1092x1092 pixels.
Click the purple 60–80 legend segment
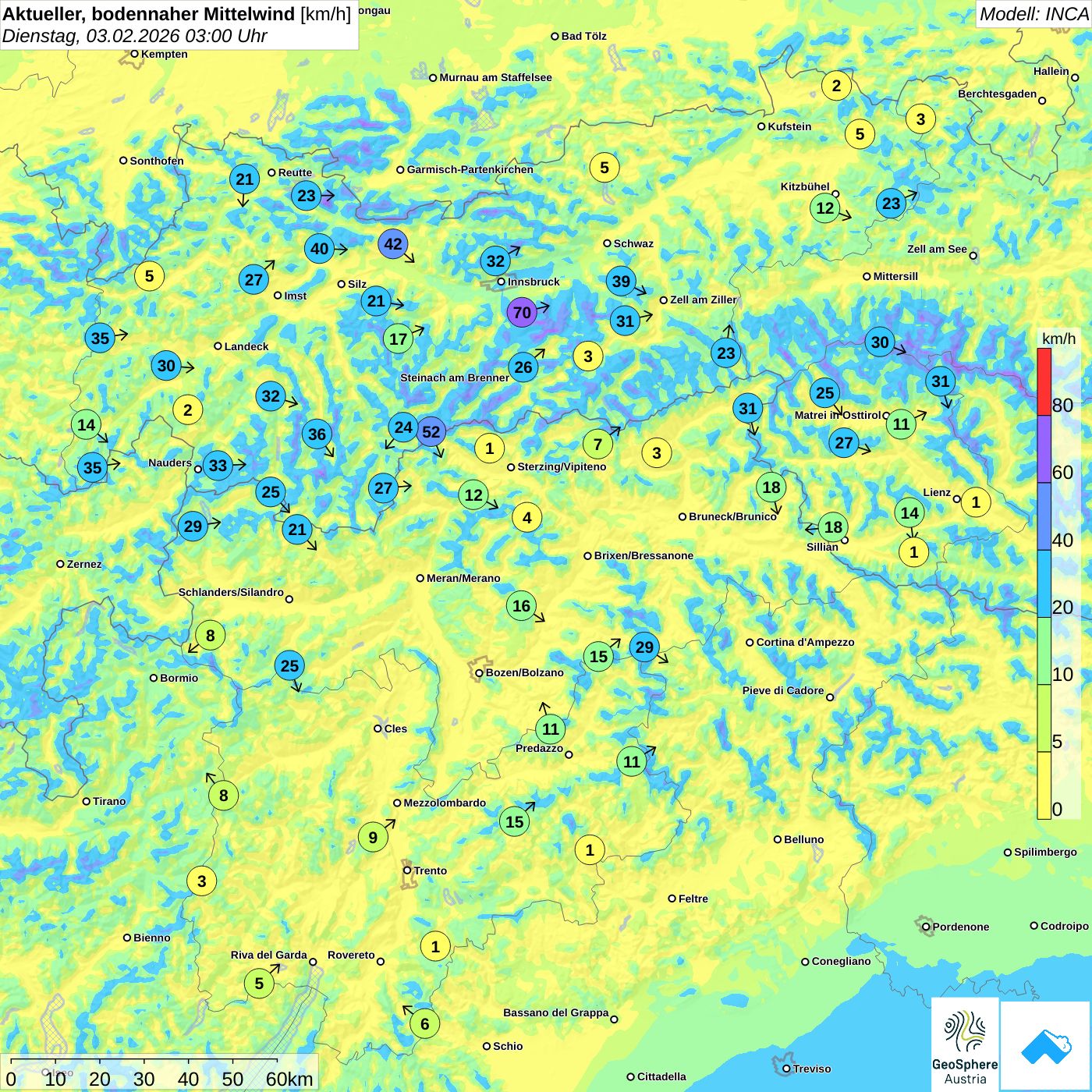point(1044,449)
